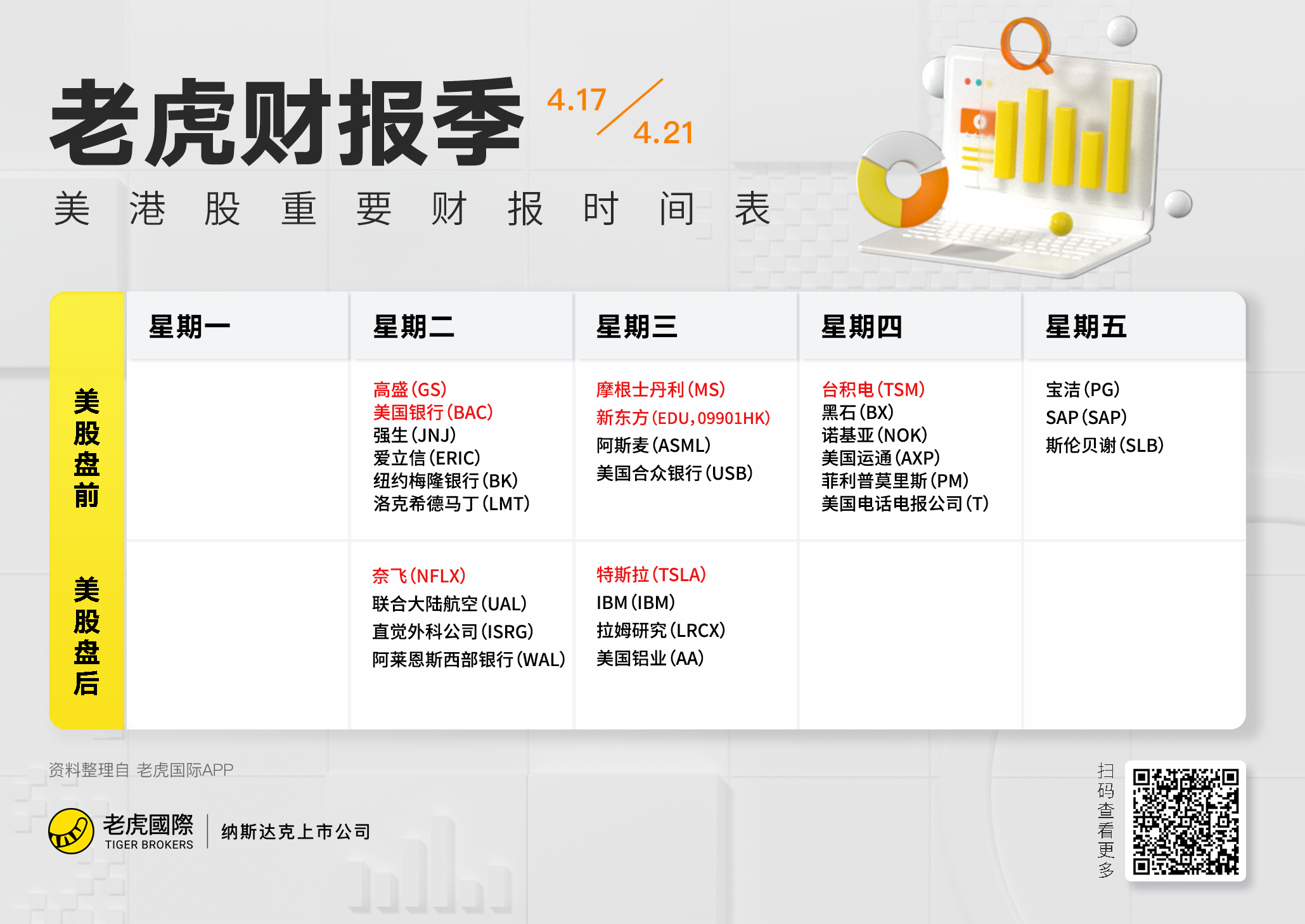
Task: Click 联合大陆航空 (UAL) entry
Action: pyautogui.click(x=450, y=603)
